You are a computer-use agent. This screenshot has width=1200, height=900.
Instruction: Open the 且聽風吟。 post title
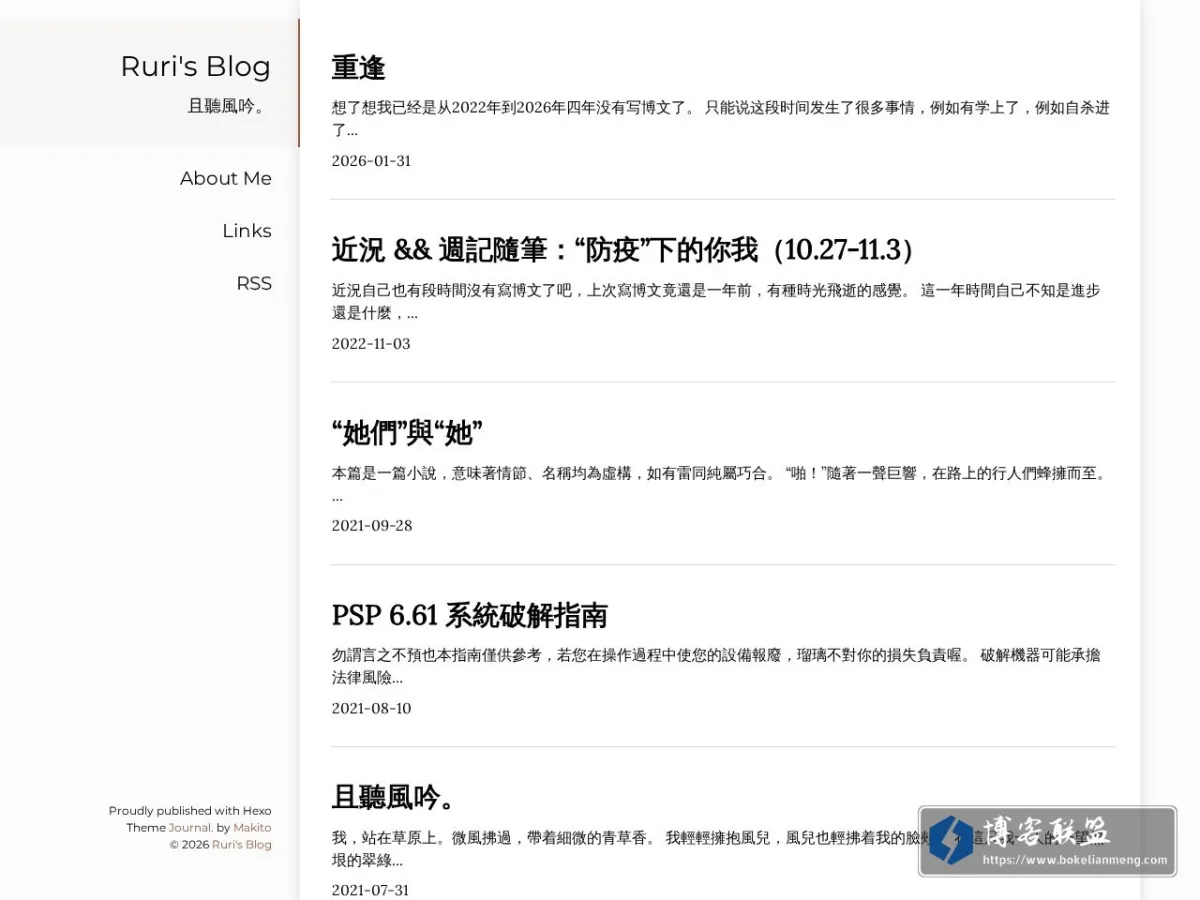pos(395,797)
